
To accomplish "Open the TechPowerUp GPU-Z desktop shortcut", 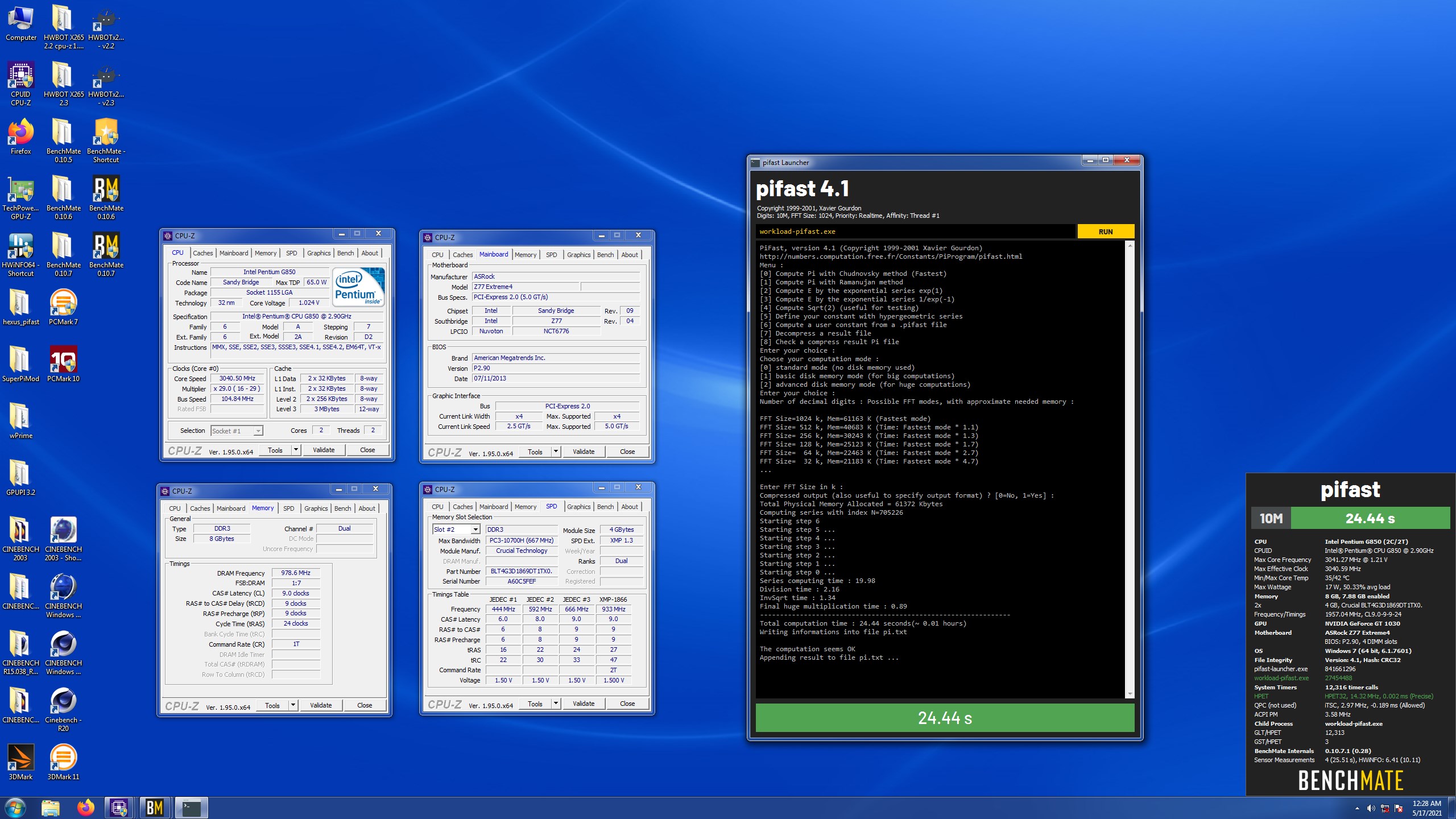I will 20,197.
